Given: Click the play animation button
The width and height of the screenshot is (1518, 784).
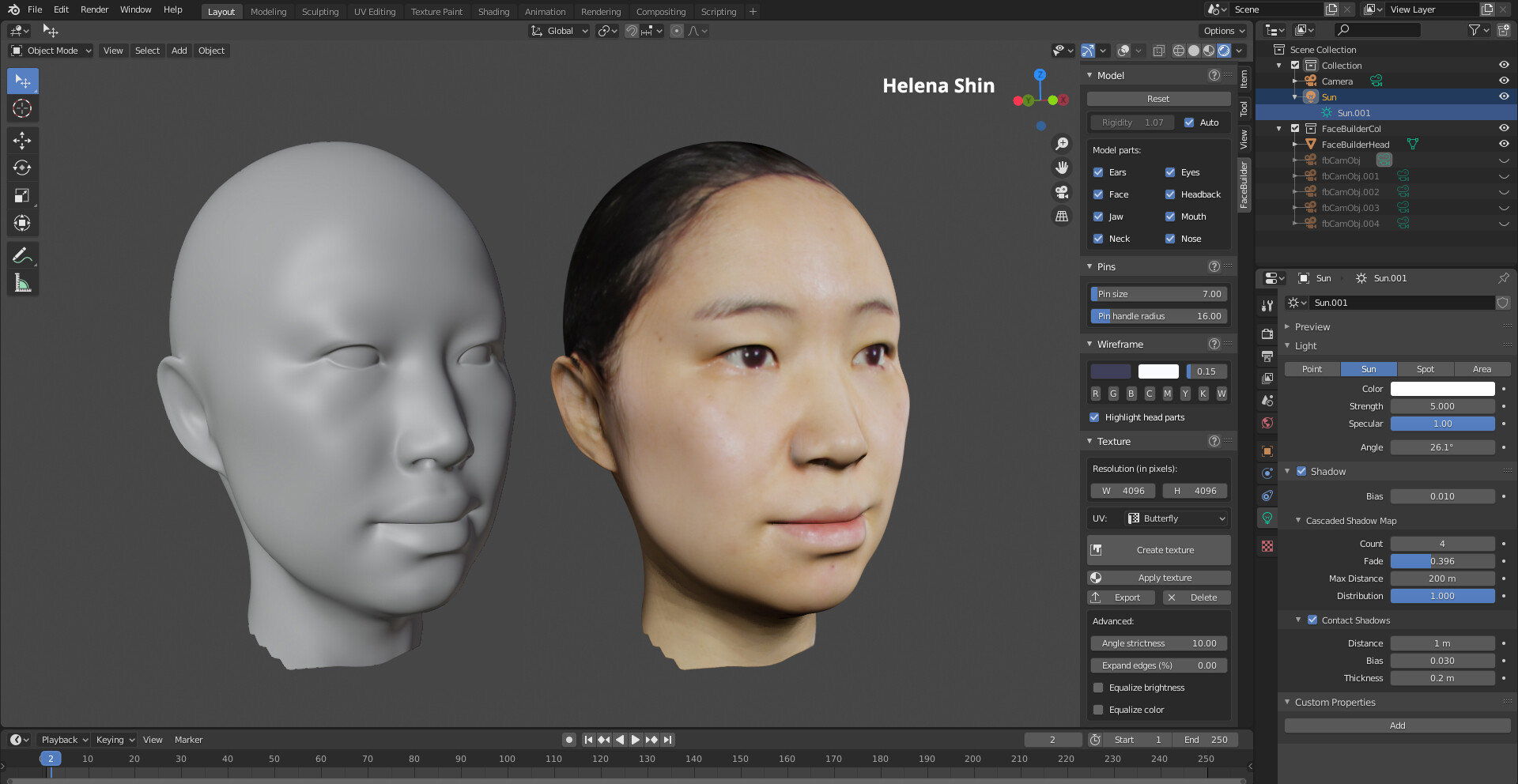Looking at the screenshot, I should click(635, 740).
